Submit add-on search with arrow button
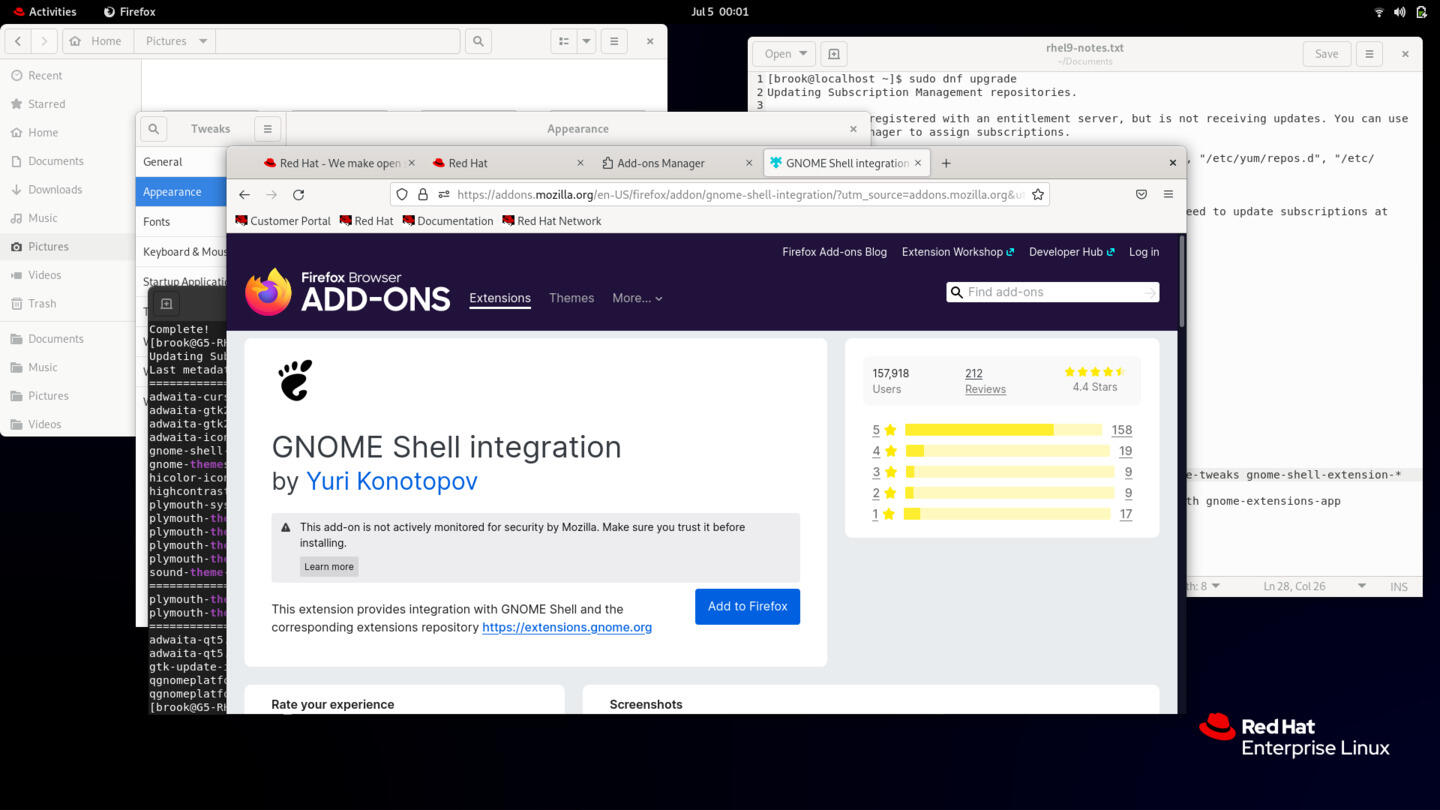 (1150, 292)
